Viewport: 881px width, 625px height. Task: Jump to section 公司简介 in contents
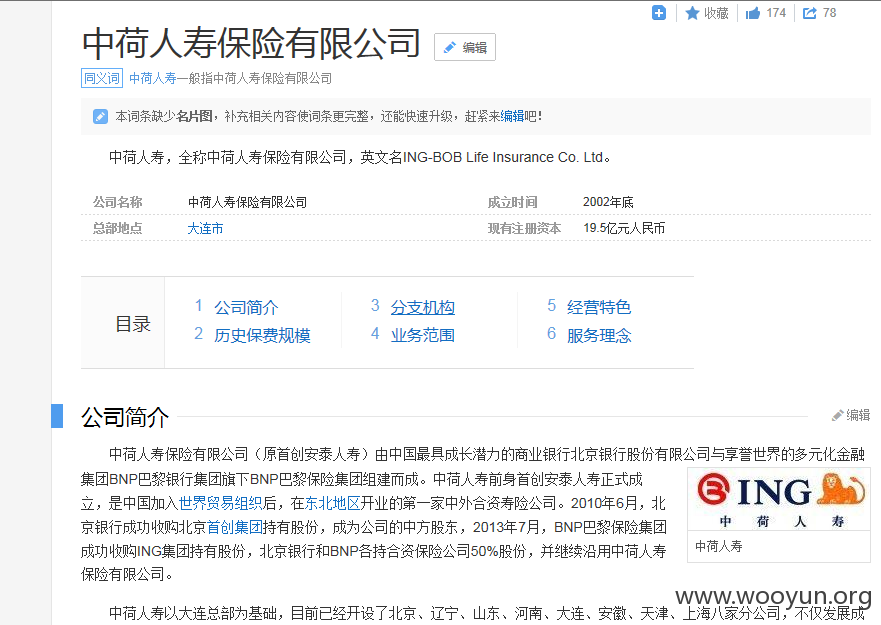pyautogui.click(x=246, y=307)
